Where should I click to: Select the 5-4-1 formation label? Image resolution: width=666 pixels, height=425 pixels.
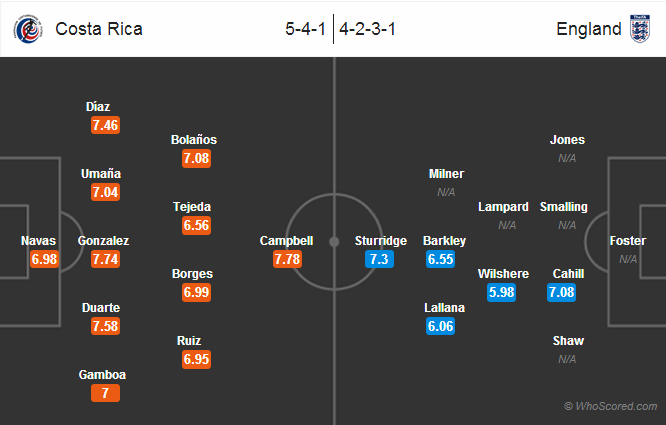305,29
